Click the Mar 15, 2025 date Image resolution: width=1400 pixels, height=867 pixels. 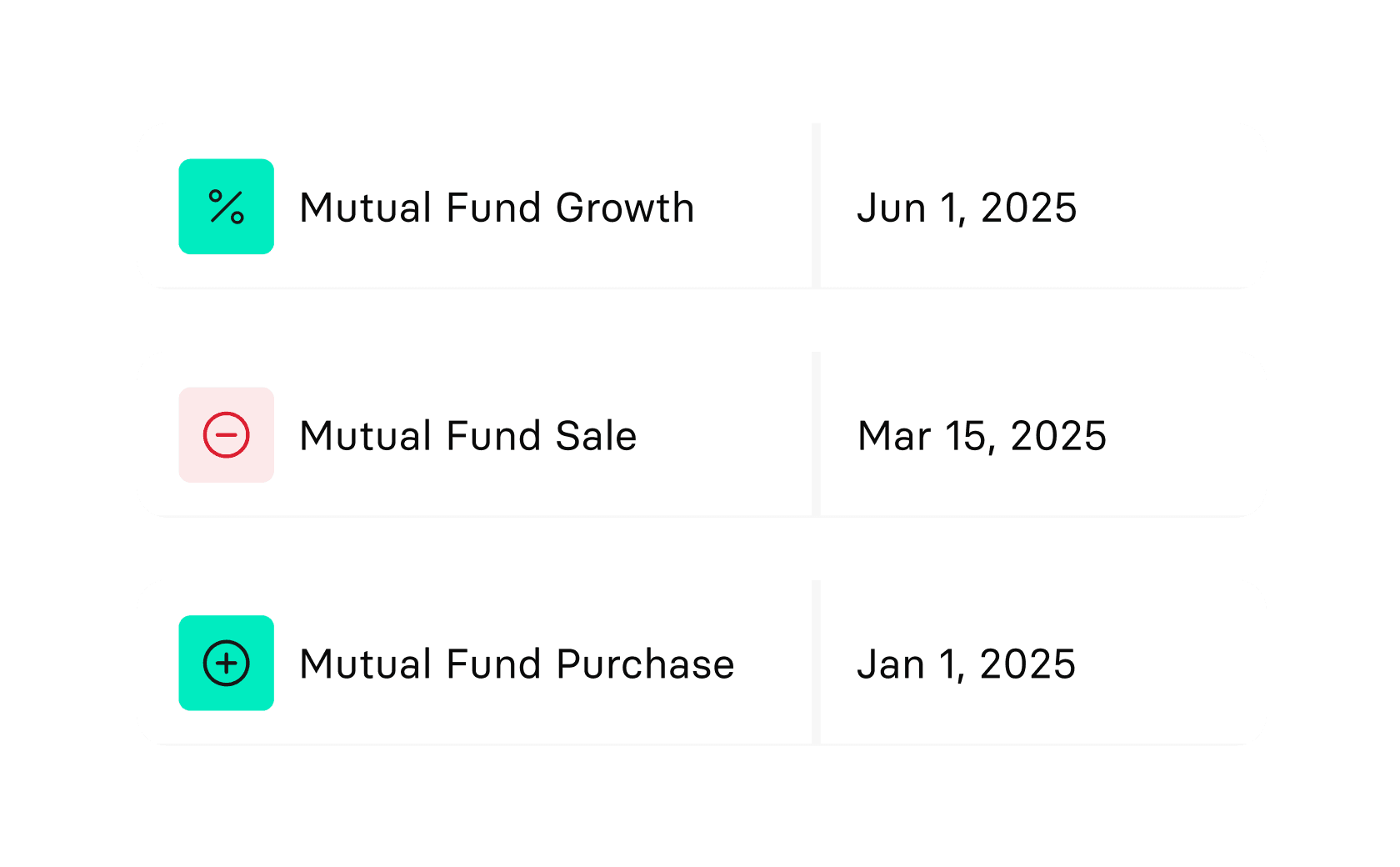click(982, 436)
